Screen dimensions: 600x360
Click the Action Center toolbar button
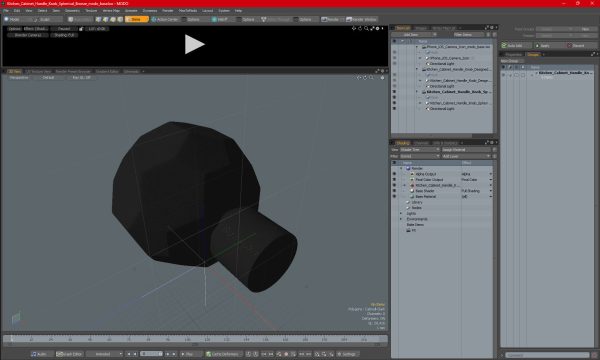tap(165, 19)
